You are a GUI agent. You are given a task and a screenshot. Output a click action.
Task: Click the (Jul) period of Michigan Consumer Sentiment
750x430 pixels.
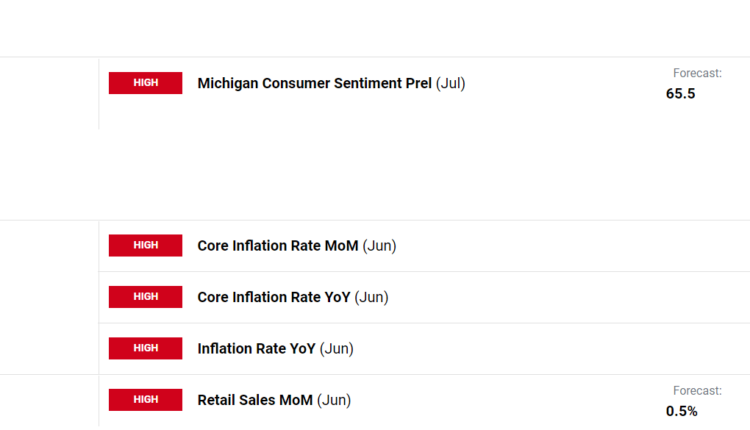point(451,83)
